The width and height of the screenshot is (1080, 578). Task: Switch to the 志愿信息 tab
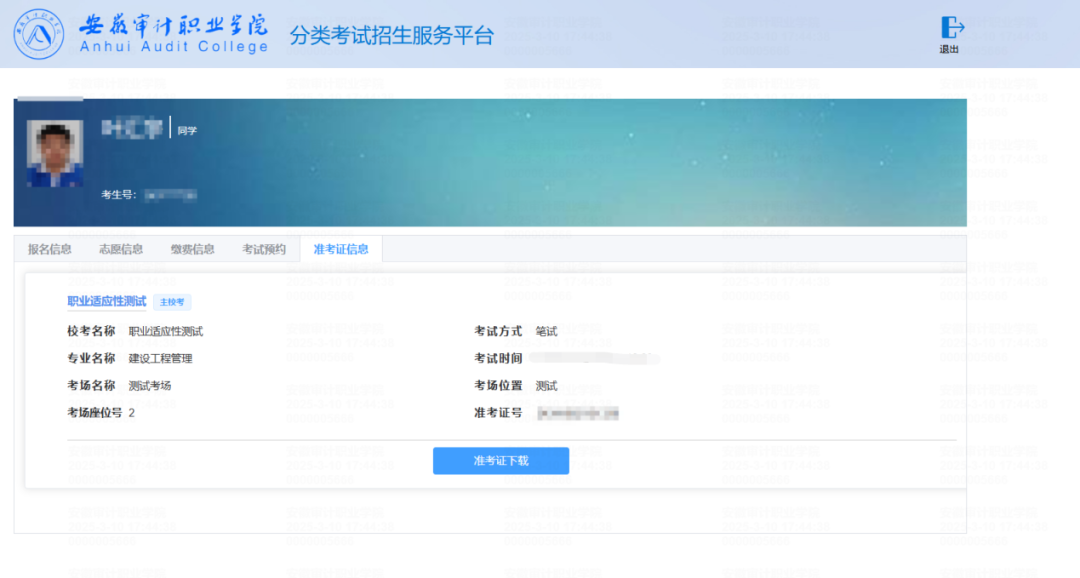[121, 249]
